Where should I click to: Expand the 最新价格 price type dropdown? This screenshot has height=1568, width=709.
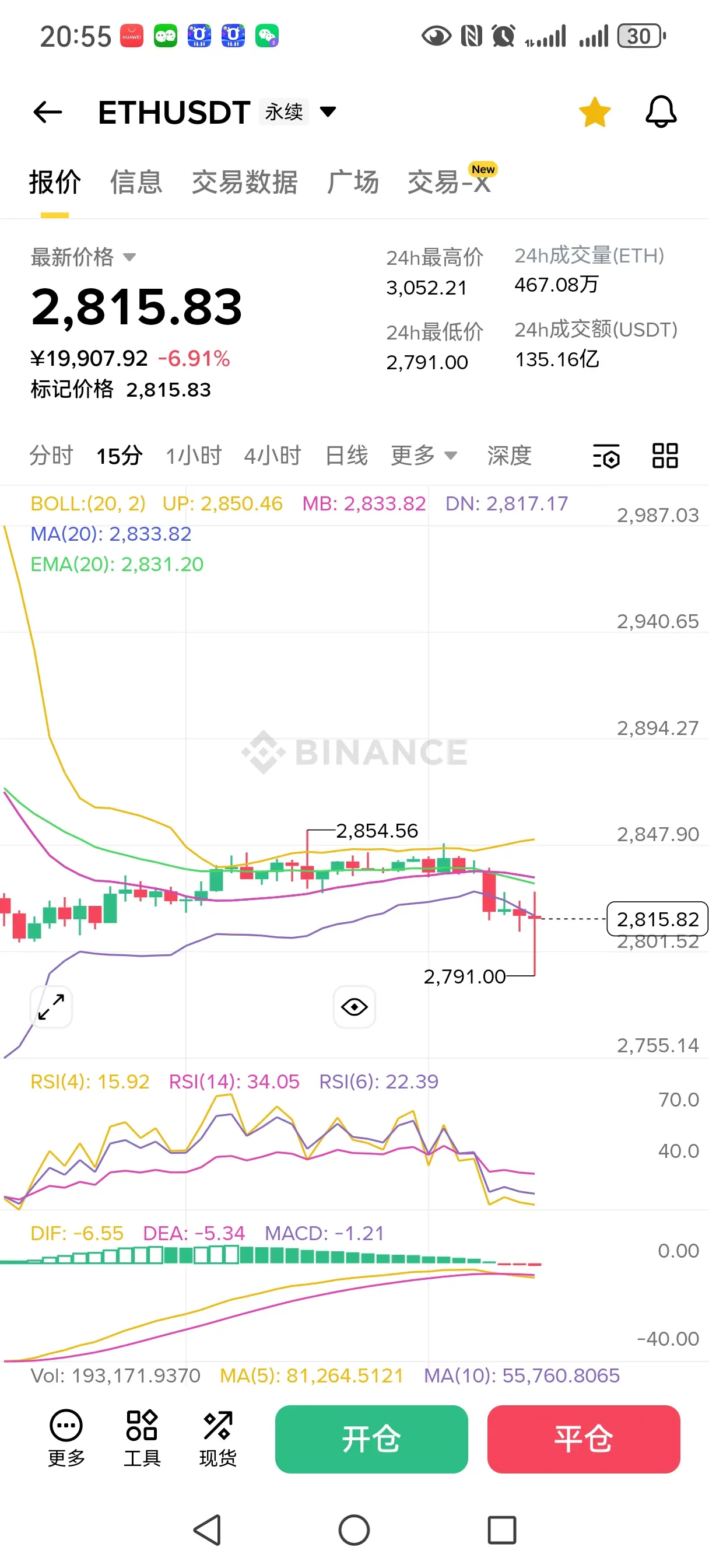point(83,257)
